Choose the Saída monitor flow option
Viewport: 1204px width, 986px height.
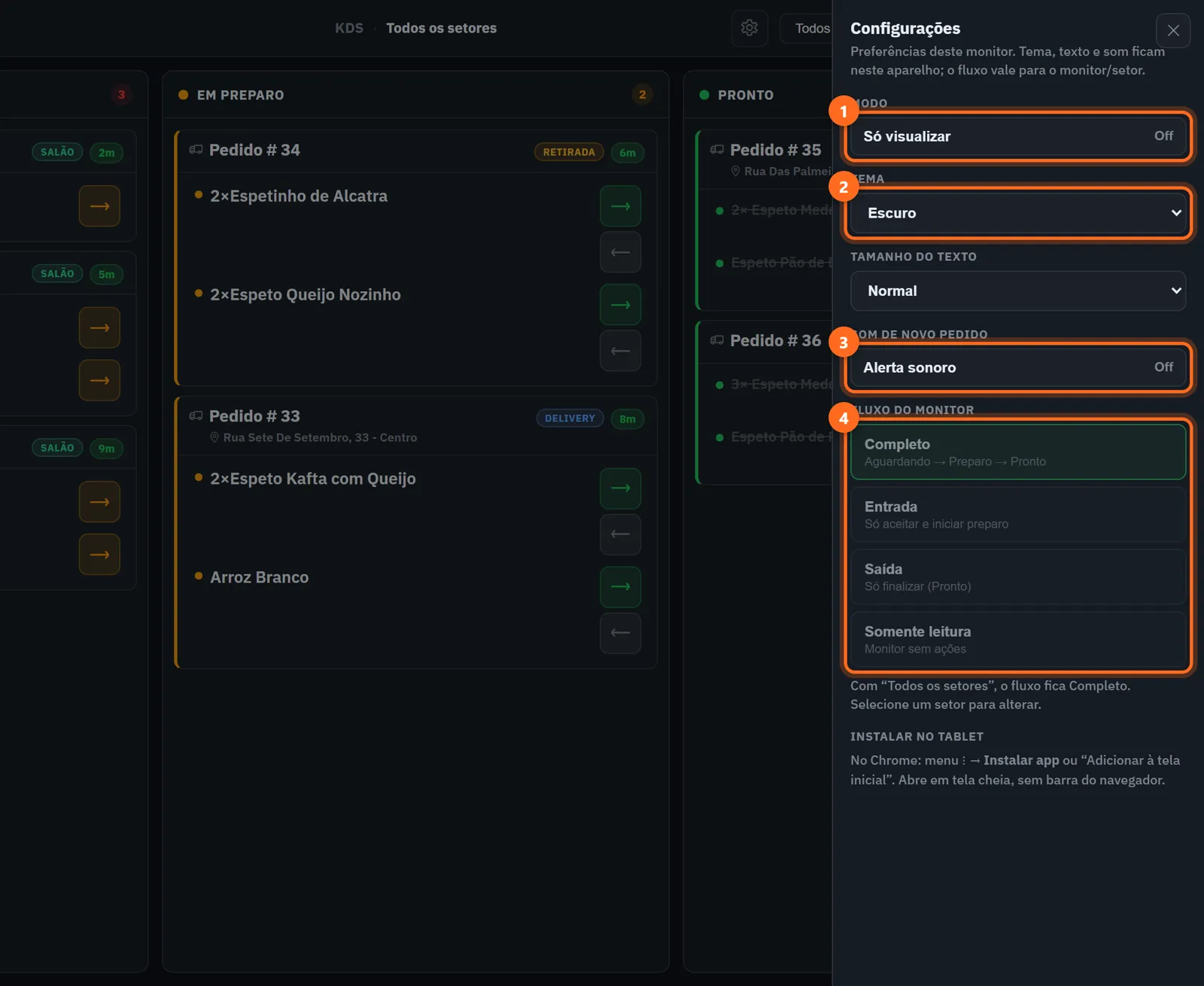point(1018,577)
